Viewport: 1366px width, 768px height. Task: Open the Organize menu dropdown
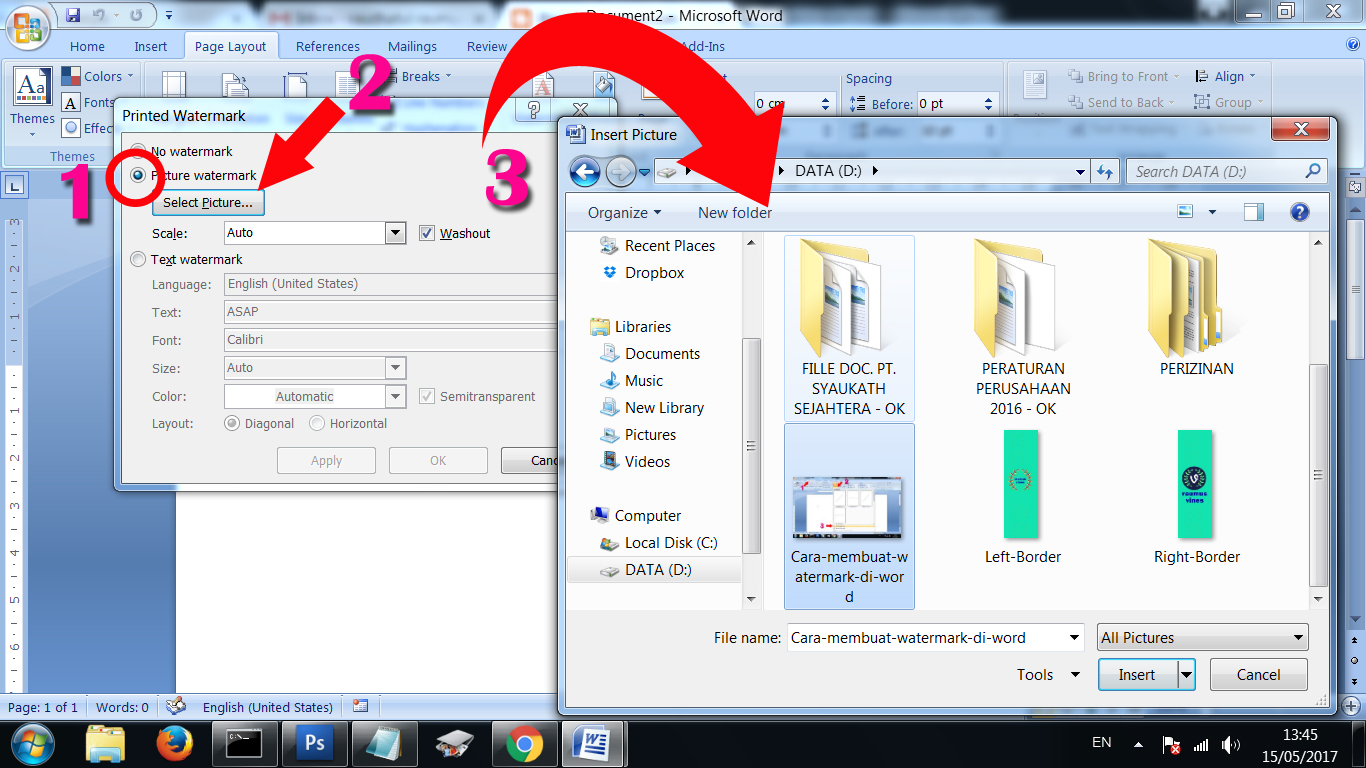click(x=624, y=213)
